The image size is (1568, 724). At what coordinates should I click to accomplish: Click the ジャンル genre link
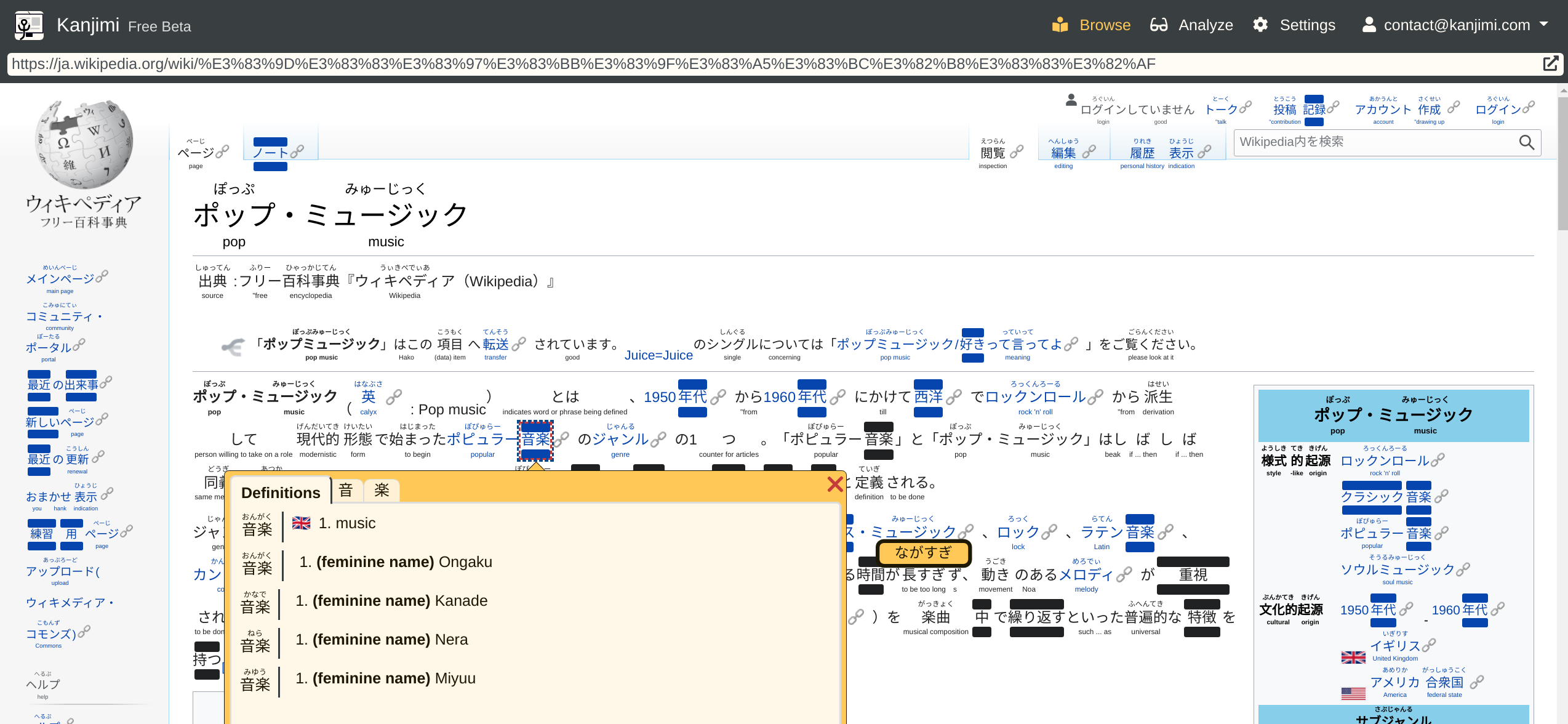pos(620,440)
